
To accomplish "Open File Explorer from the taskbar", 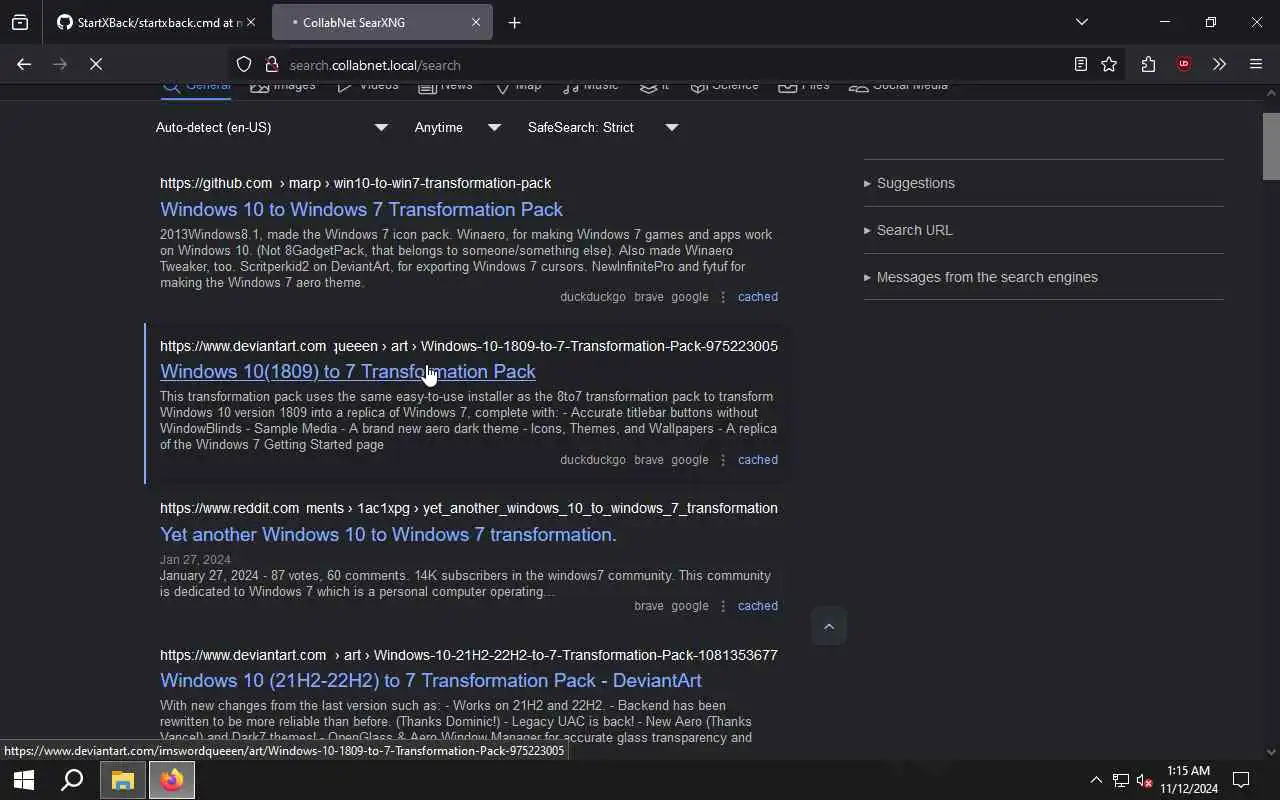I will [122, 780].
